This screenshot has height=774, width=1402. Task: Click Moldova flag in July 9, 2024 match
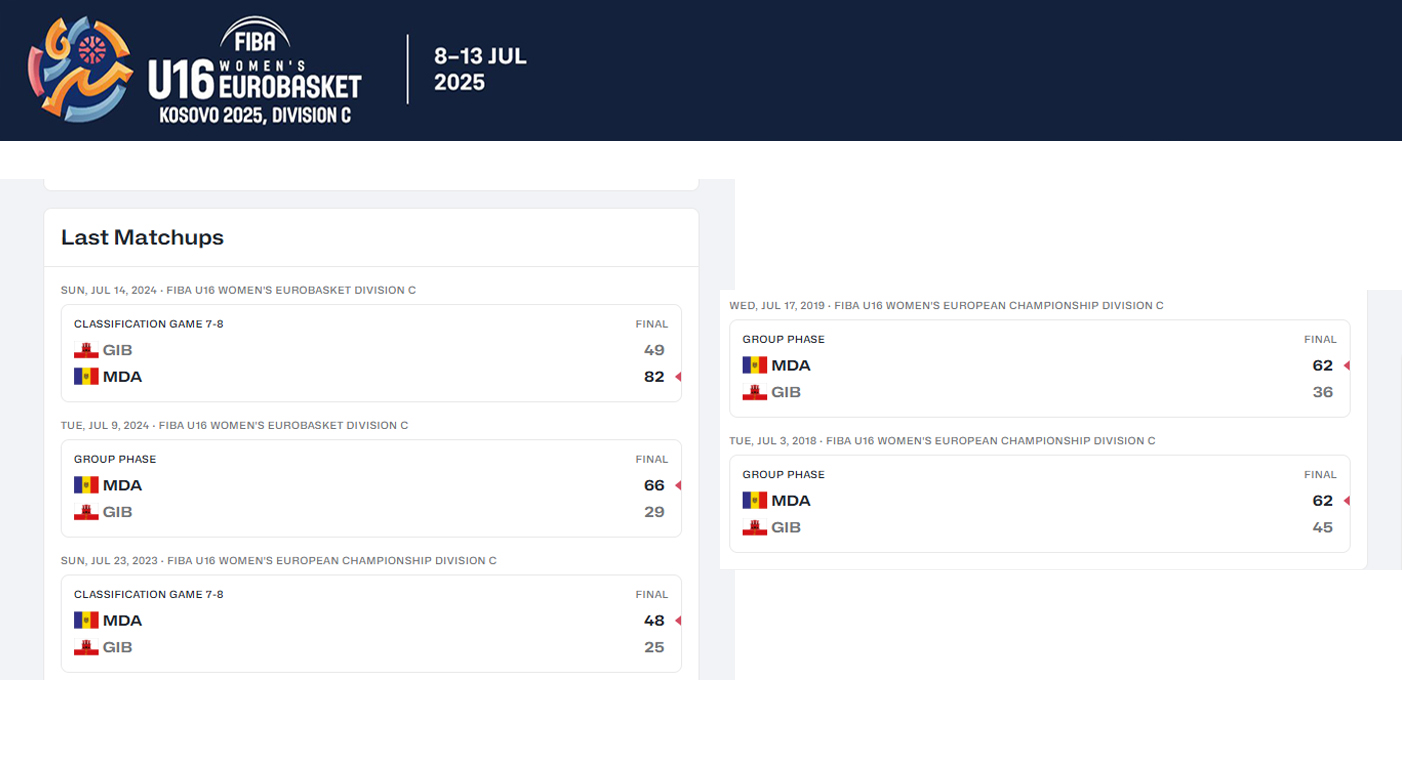pos(86,485)
